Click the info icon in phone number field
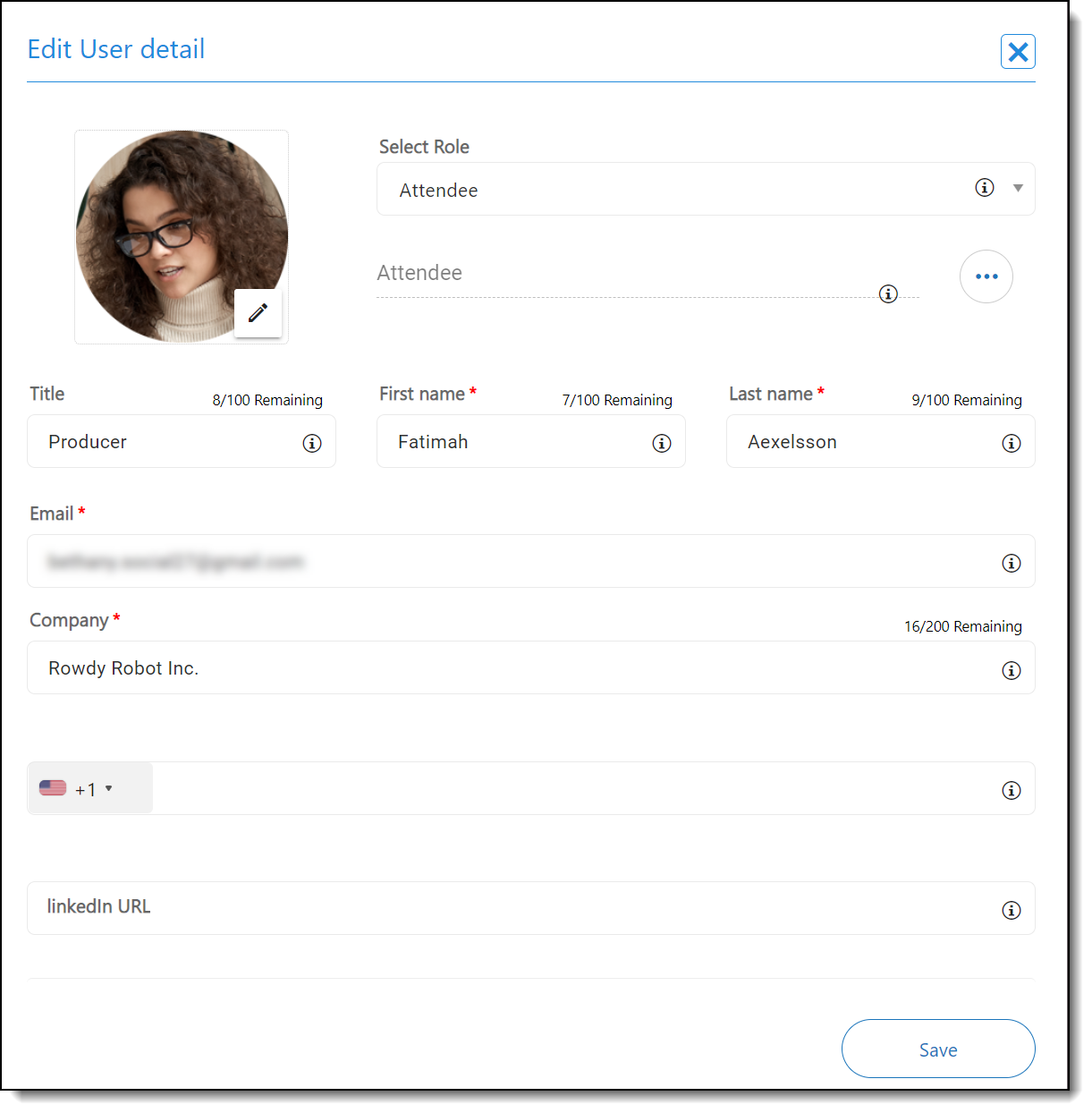 (1012, 790)
